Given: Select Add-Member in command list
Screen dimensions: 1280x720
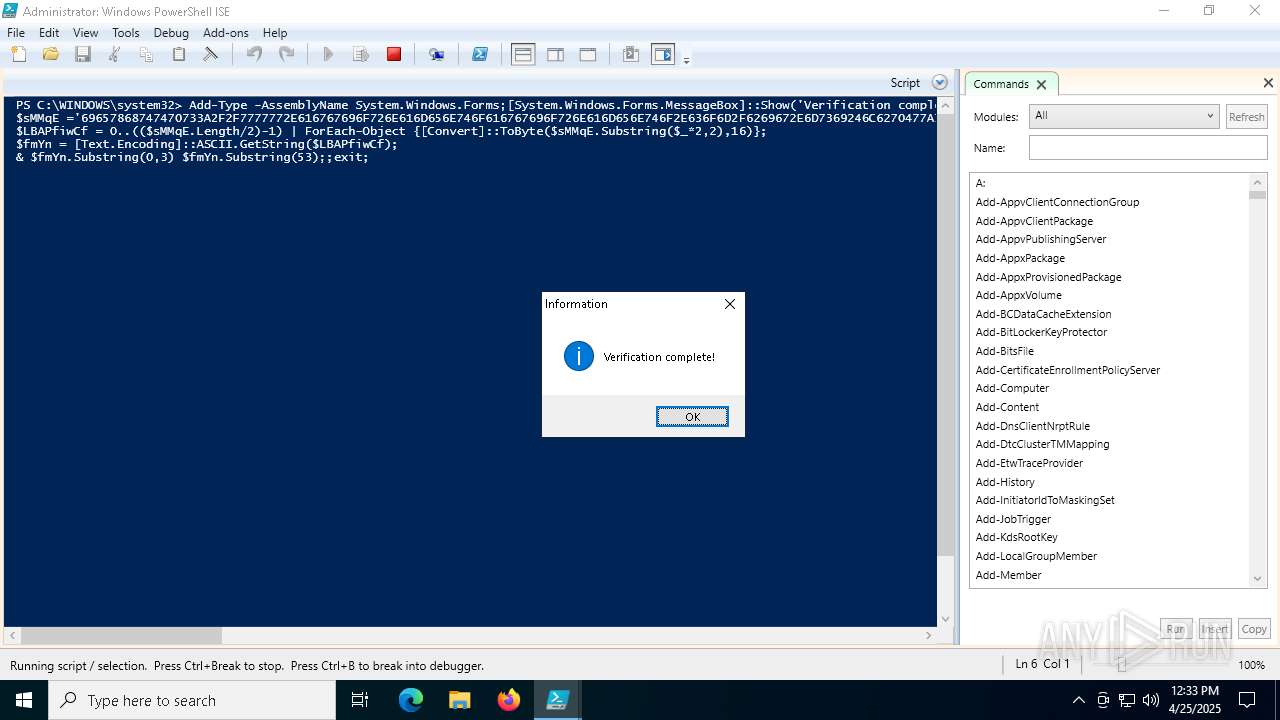Looking at the screenshot, I should 1008,575.
